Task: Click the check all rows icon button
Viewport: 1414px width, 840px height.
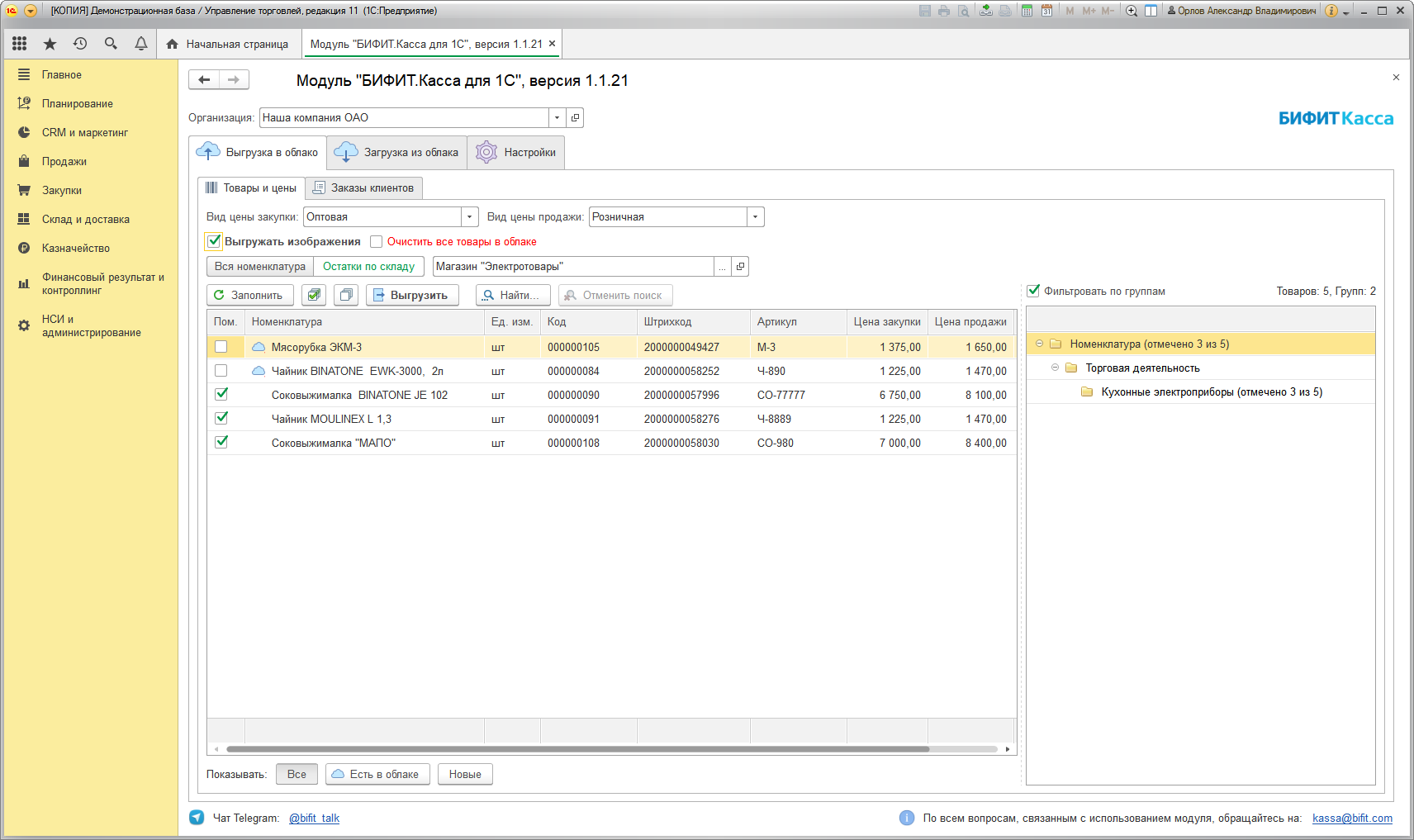Action: pos(314,295)
